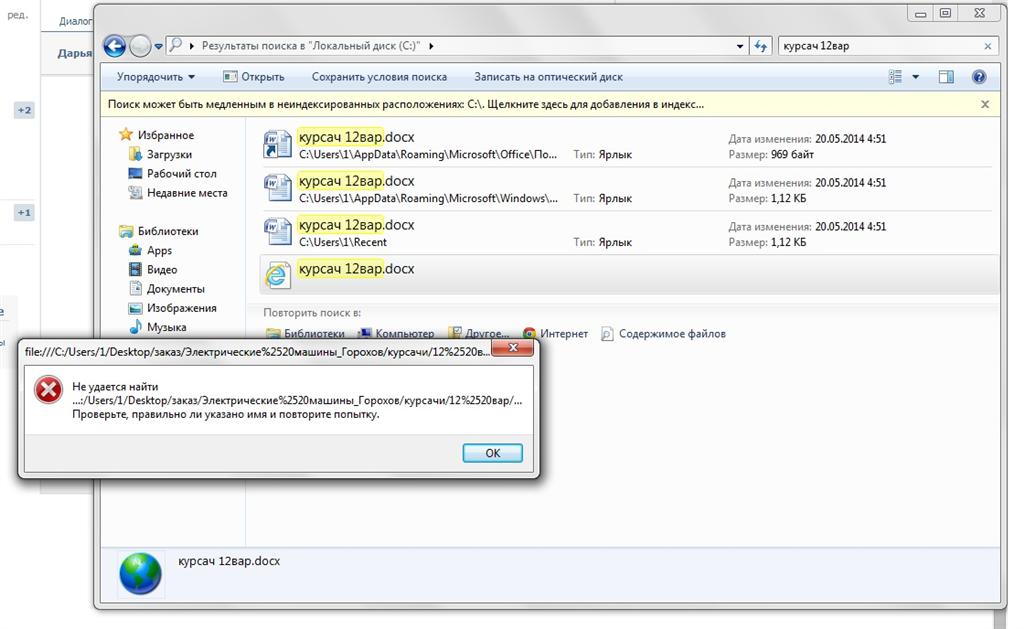
Task: Click address crumb 'Результаты поиска в Локальный диск'
Action: (x=310, y=46)
